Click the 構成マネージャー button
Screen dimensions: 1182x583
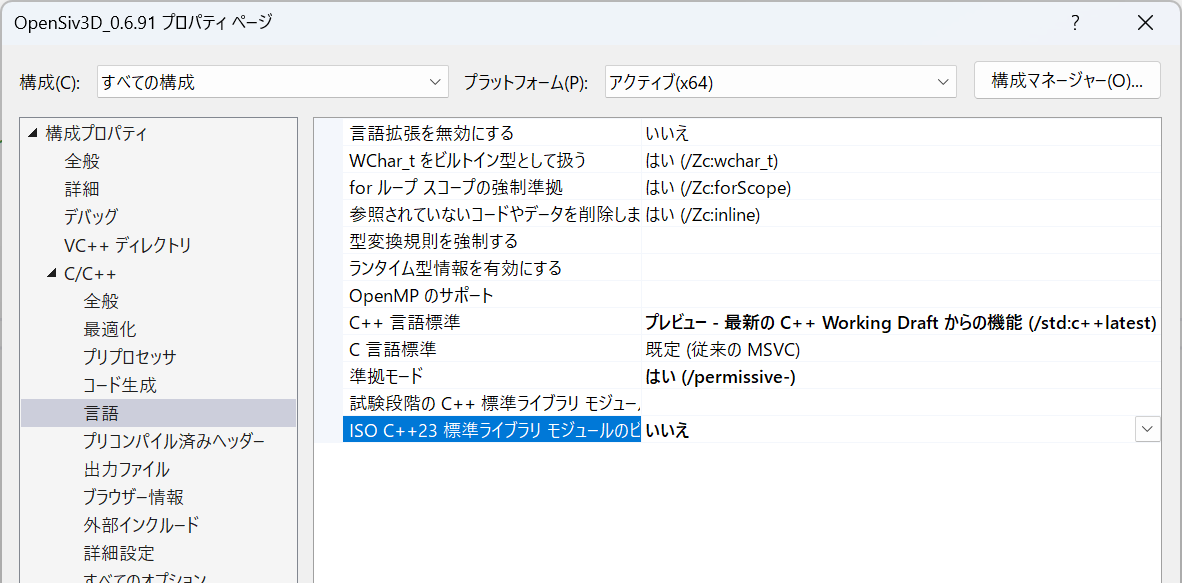tap(1066, 81)
